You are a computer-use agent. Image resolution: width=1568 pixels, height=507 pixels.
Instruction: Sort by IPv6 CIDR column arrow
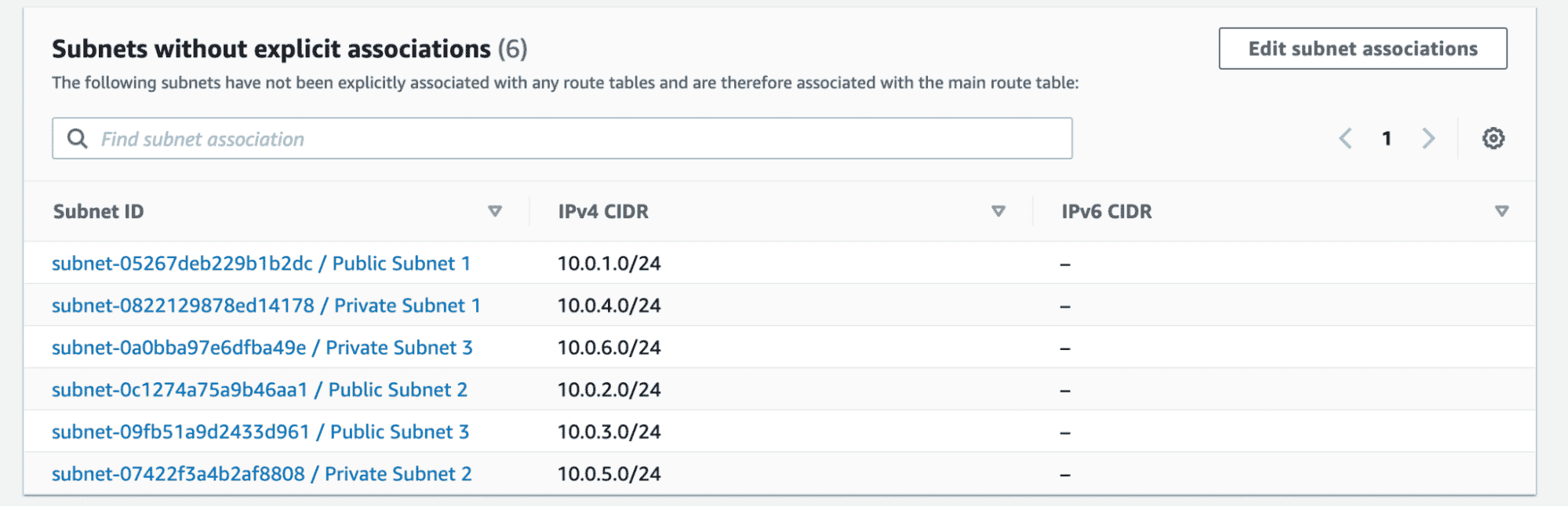click(x=1501, y=211)
